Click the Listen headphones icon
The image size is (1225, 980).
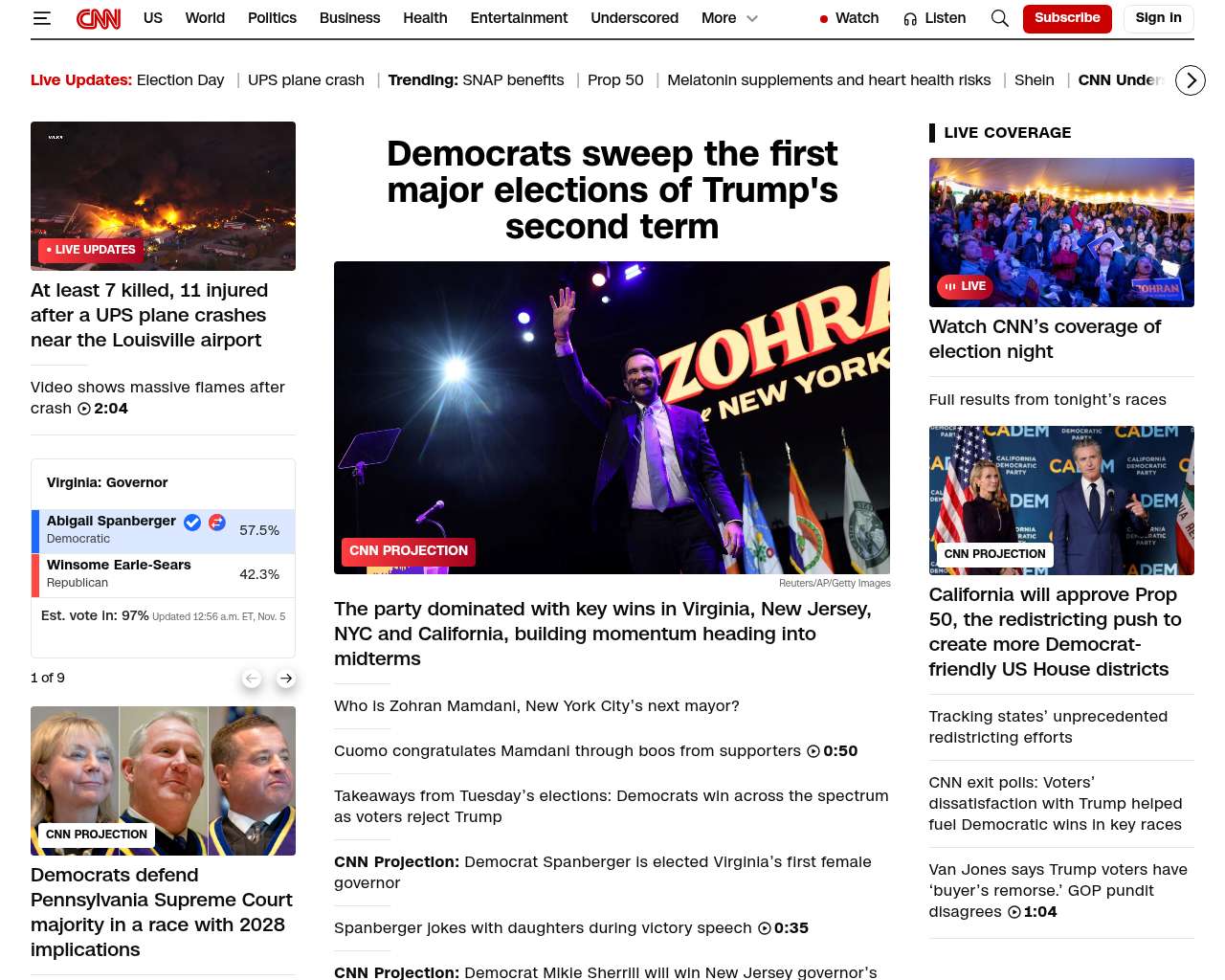coord(910,18)
